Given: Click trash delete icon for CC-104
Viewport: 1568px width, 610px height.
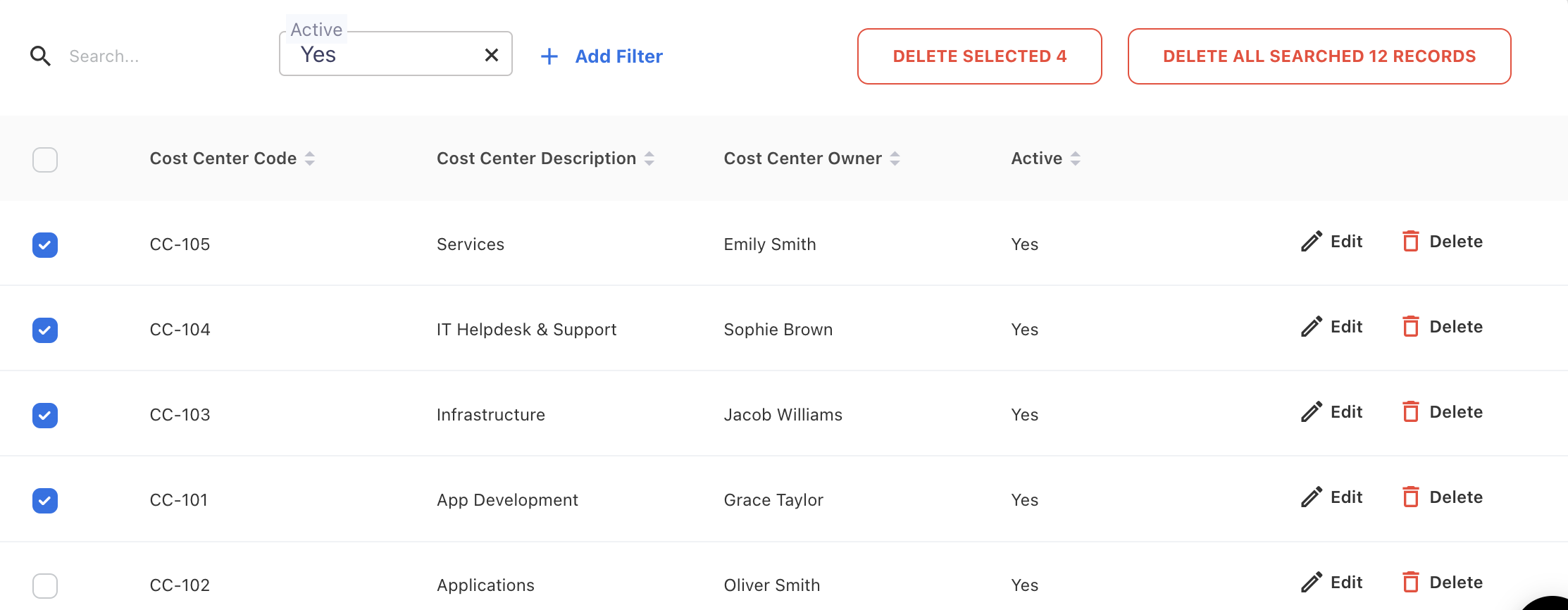Looking at the screenshot, I should [x=1410, y=327].
